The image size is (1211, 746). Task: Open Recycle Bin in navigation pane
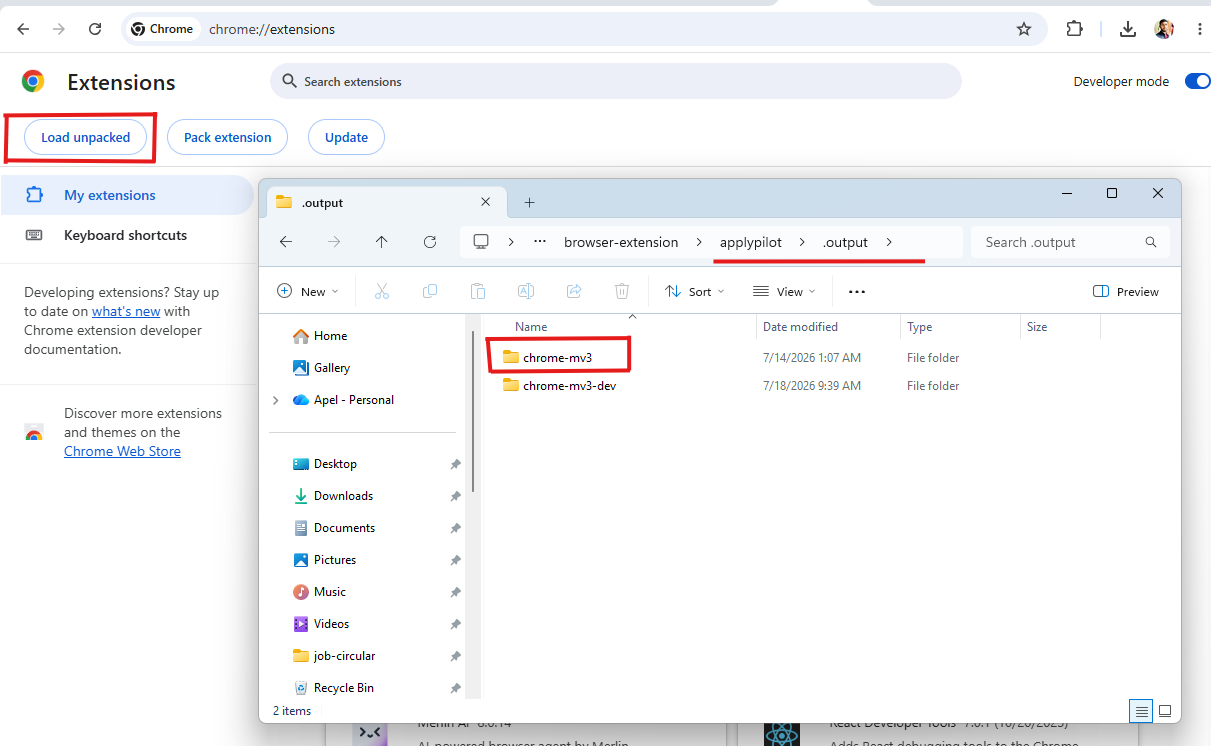pyautogui.click(x=333, y=688)
